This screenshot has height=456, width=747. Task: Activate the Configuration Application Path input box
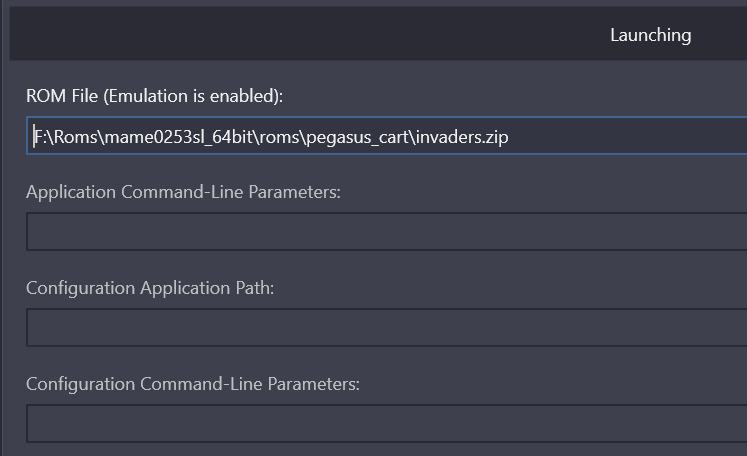[x=387, y=327]
